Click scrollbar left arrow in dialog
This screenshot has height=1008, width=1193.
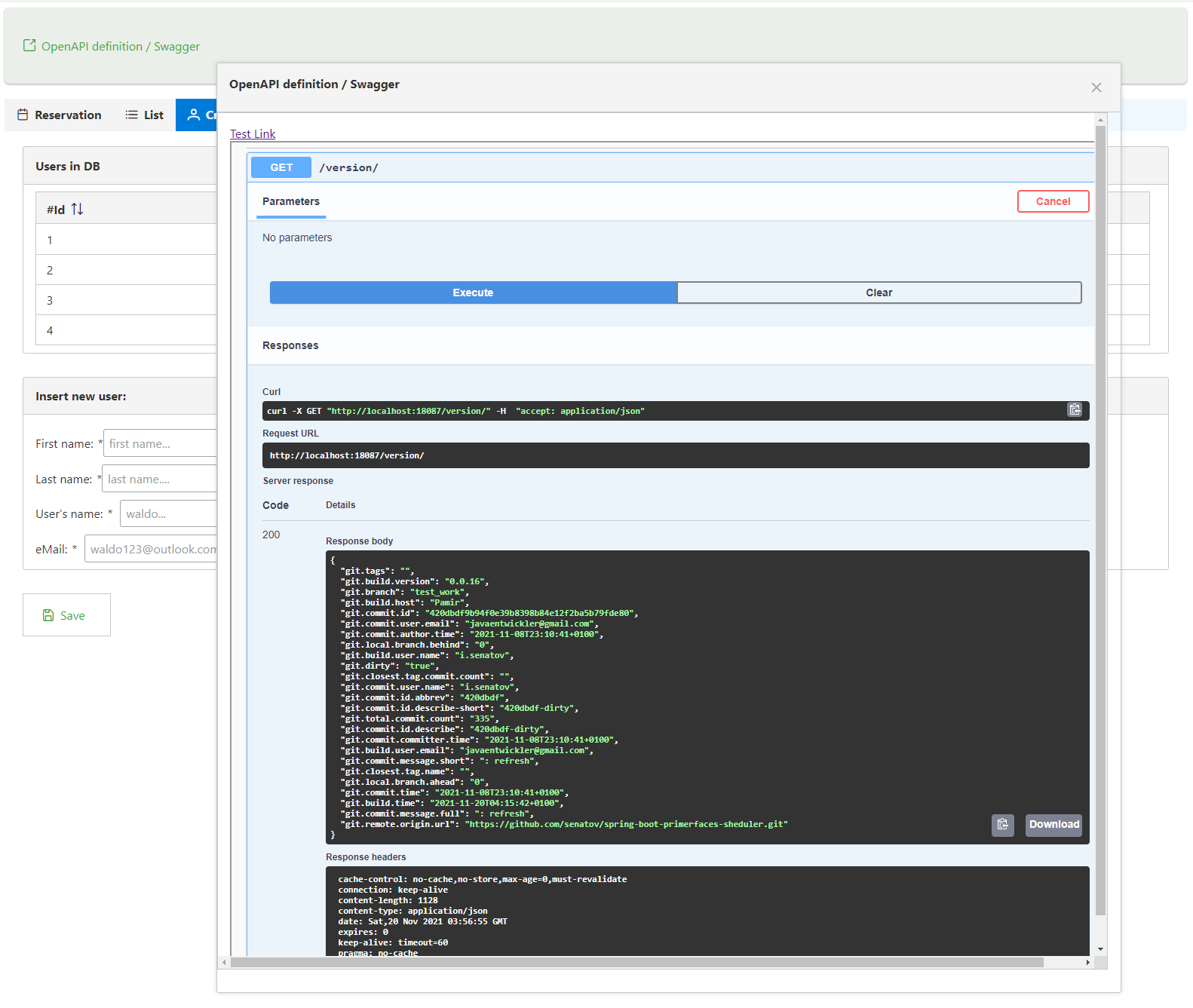[224, 962]
